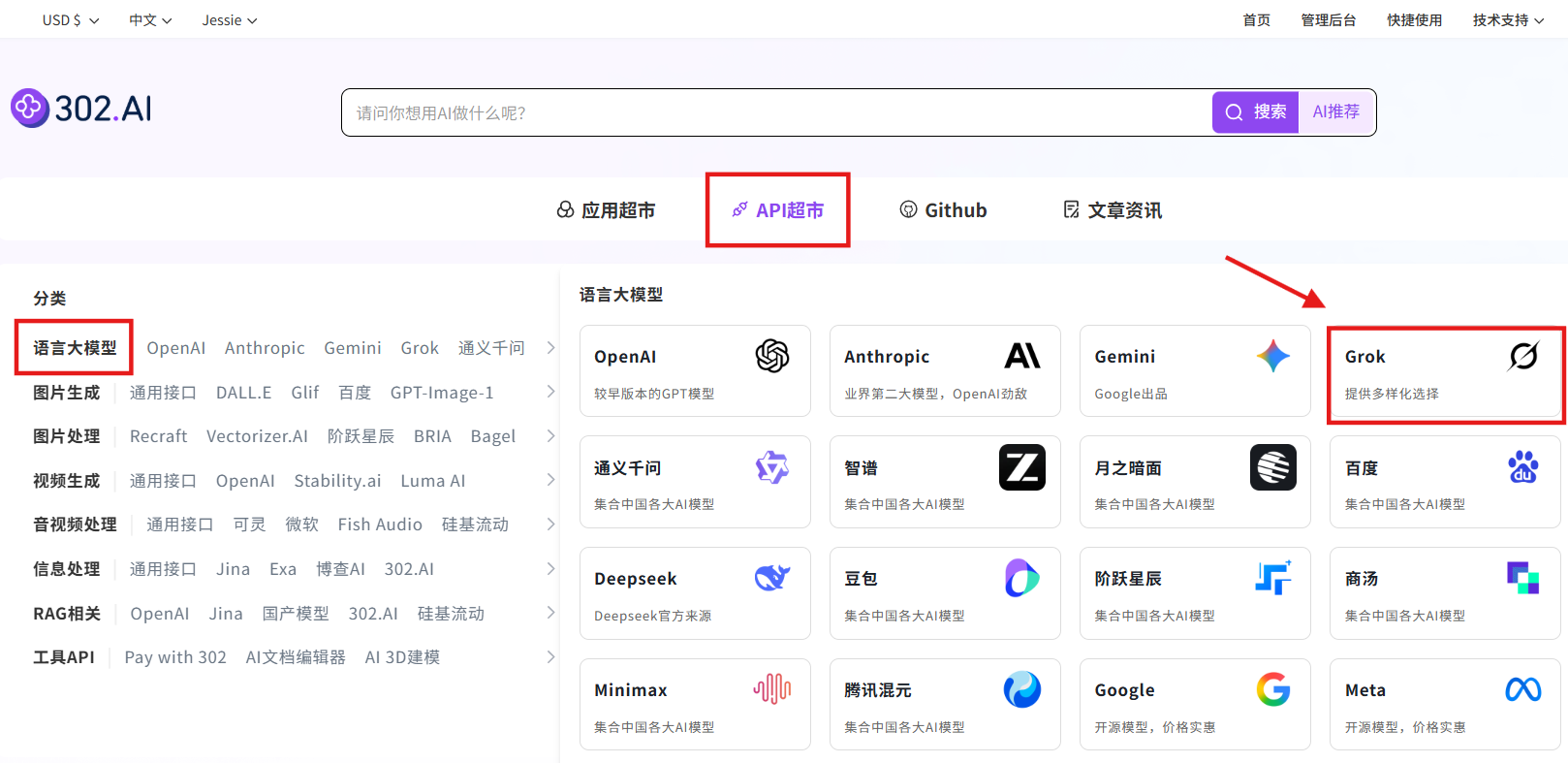Click Pay with 302 link
Screen dimensions: 1568x763
point(175,657)
